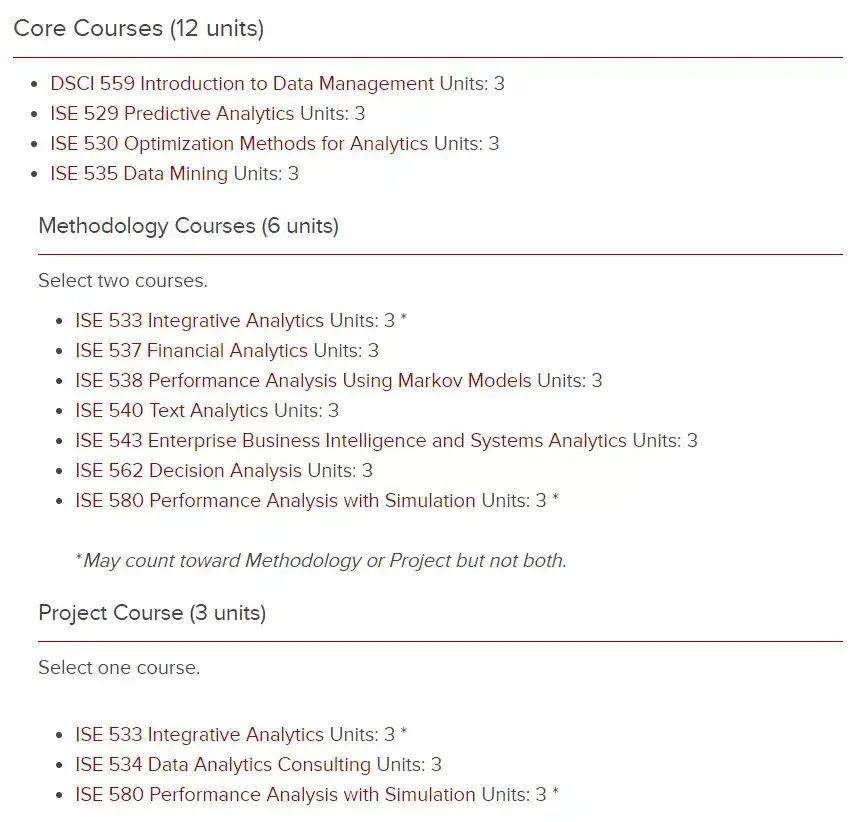Click ISE 530 Optimization Methods for Analytics

239,144
